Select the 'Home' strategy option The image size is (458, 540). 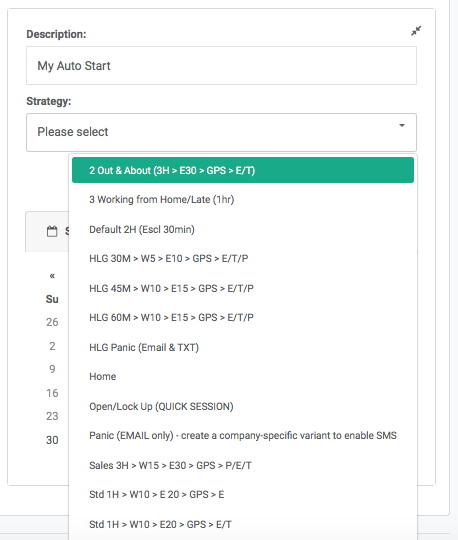(x=243, y=376)
